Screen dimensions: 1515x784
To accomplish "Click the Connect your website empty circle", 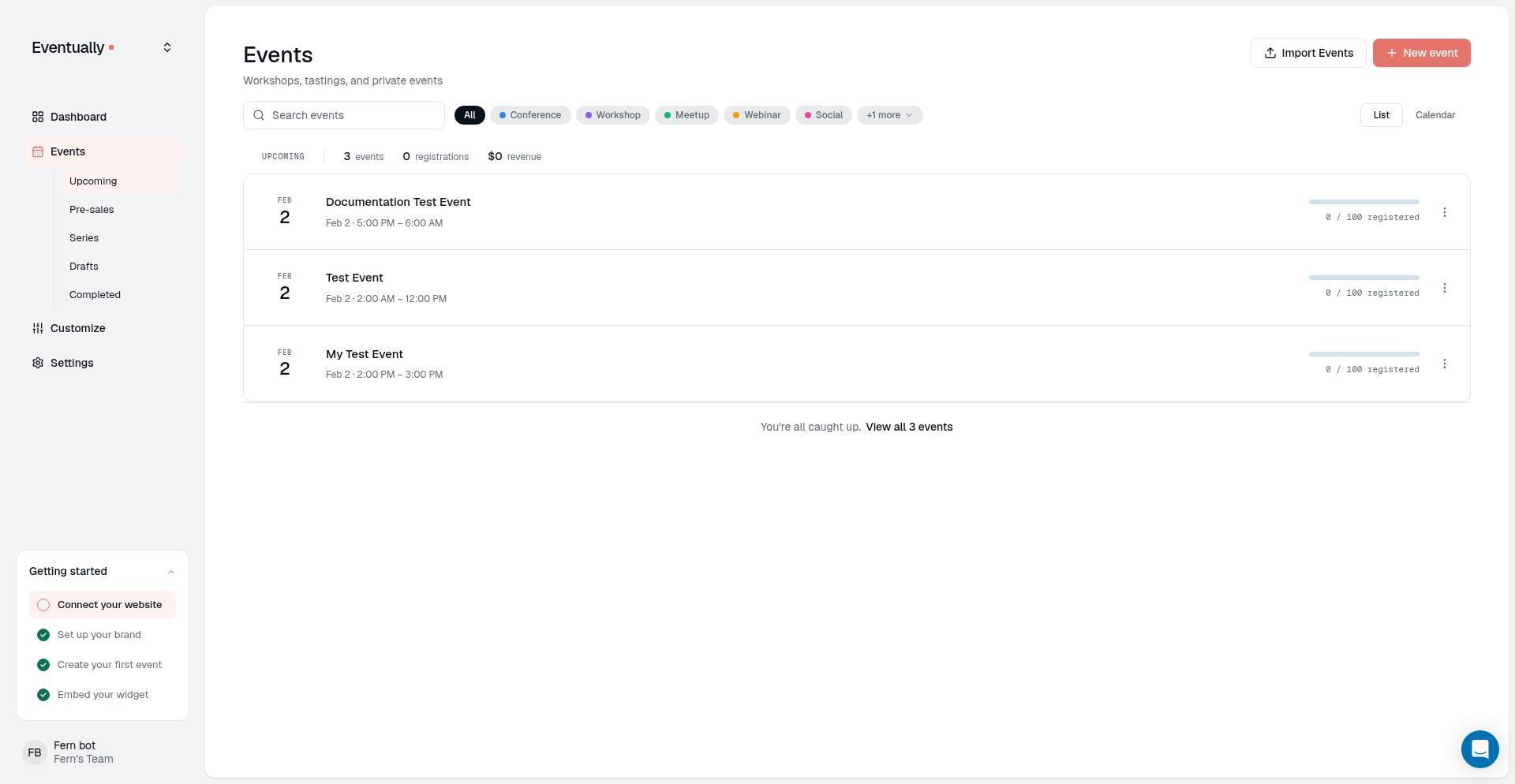I will click(43, 605).
